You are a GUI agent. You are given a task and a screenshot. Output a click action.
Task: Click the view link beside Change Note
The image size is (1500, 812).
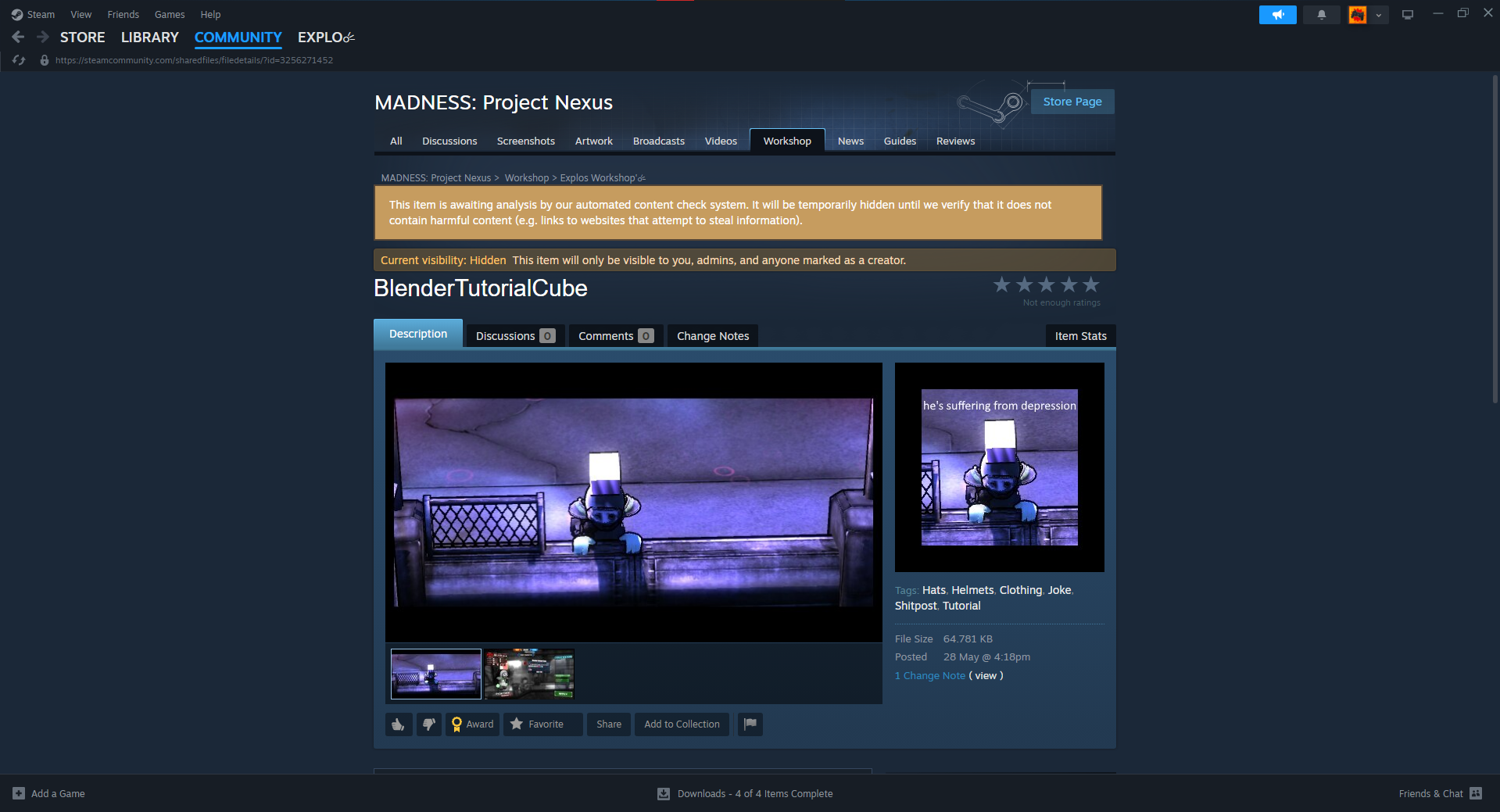[986, 676]
